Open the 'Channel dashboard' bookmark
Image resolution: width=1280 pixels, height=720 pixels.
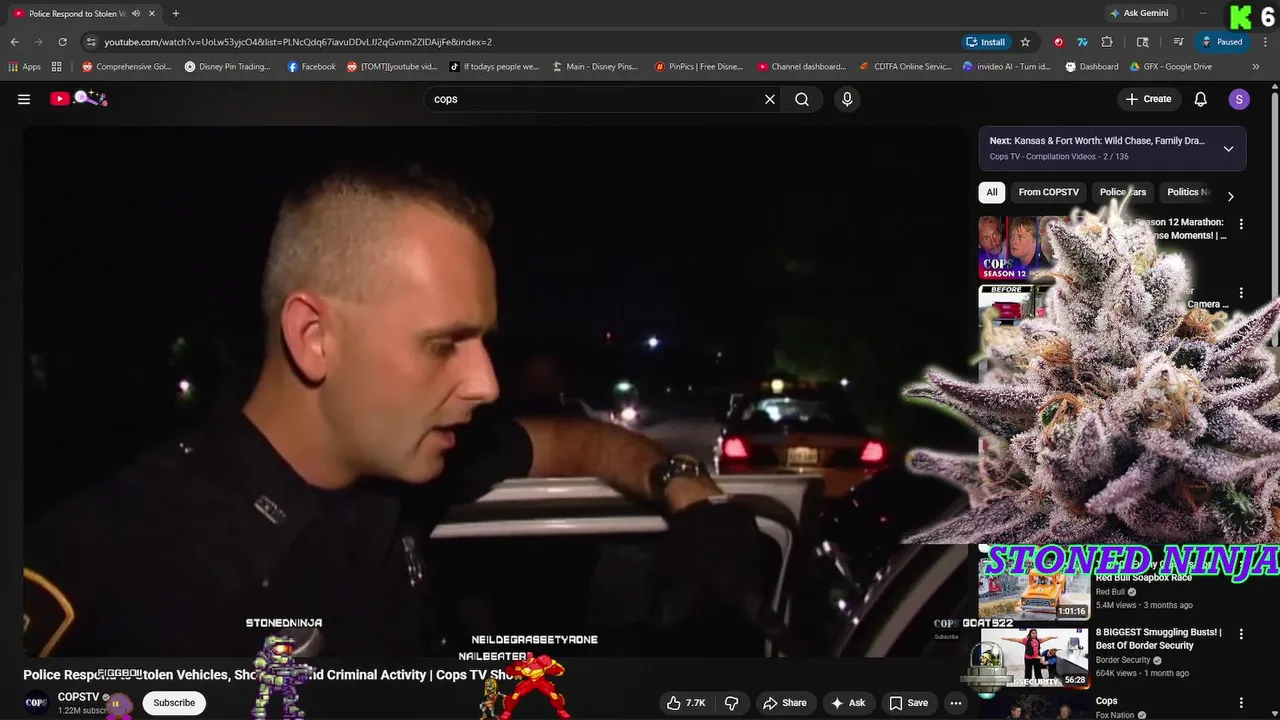(x=801, y=67)
